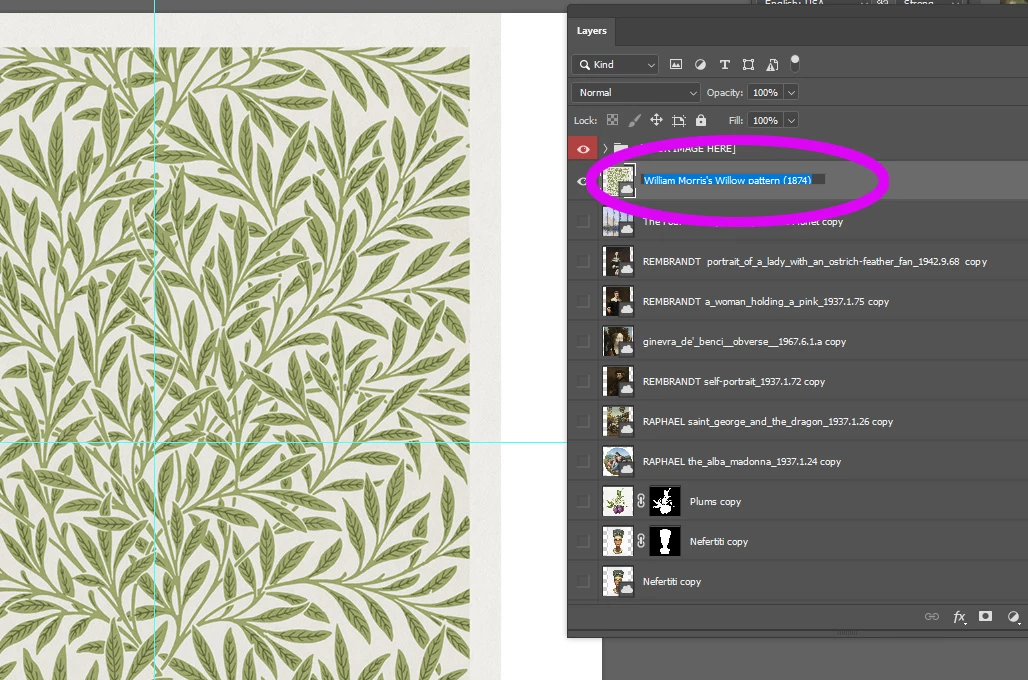The width and height of the screenshot is (1028, 680).
Task: Select RAPHAEL the_alba_madonna layer thumbnail
Action: click(x=618, y=461)
